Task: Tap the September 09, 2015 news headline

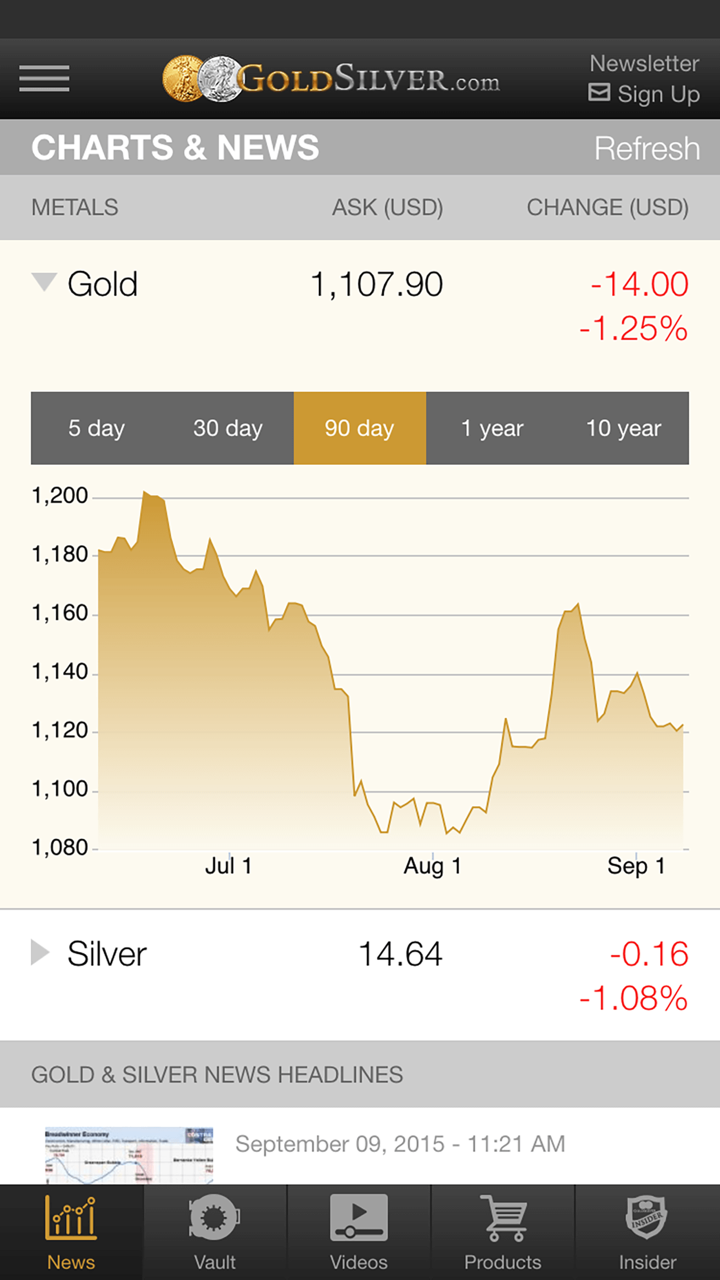Action: tap(400, 1144)
